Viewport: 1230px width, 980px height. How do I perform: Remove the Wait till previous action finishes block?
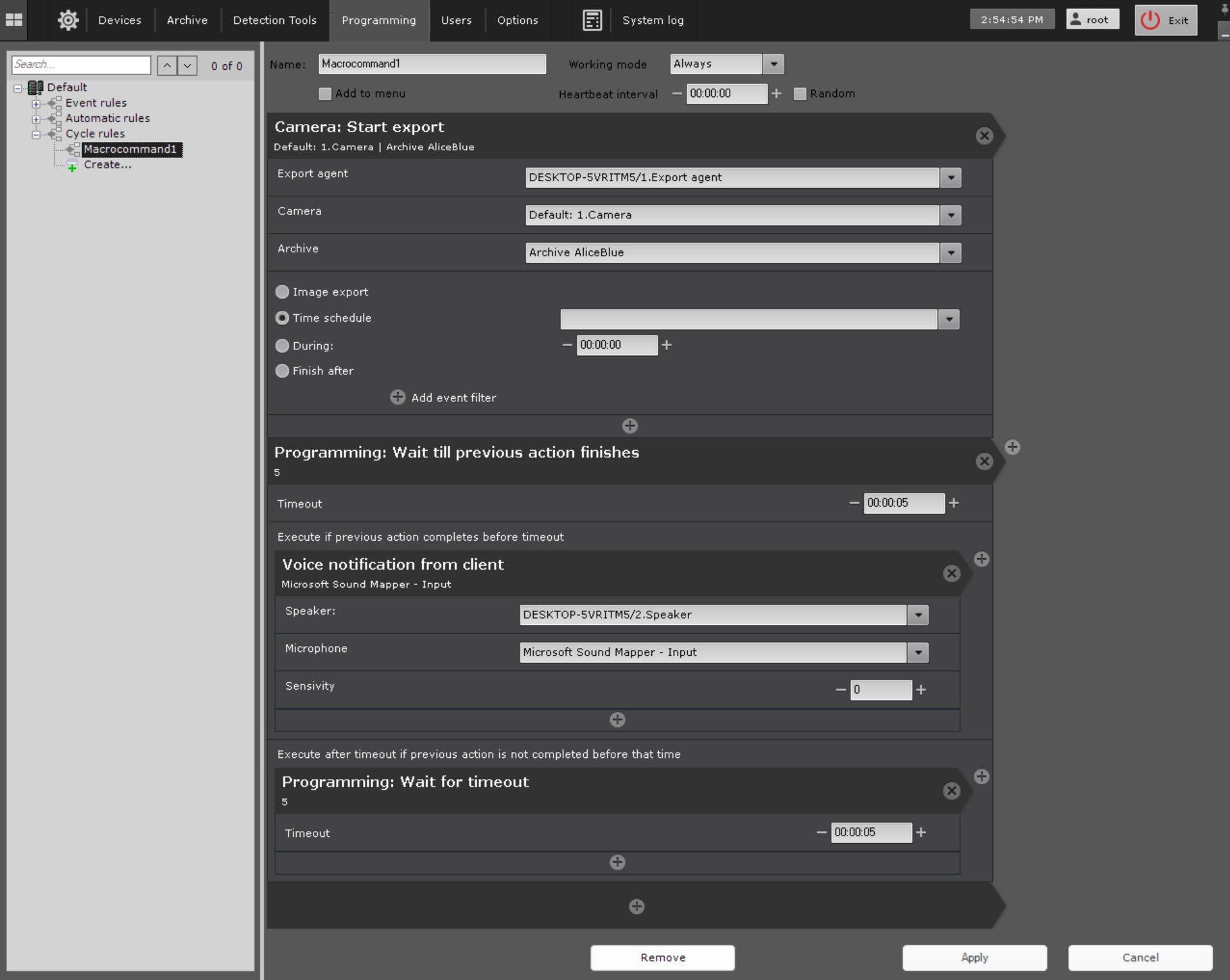click(x=984, y=461)
